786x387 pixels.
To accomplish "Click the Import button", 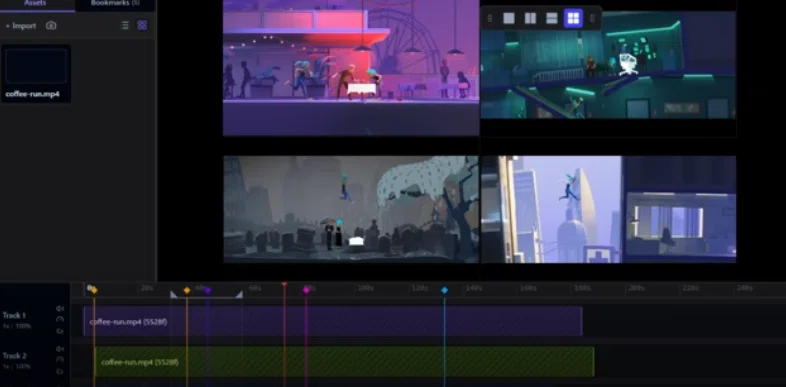I will (x=21, y=26).
